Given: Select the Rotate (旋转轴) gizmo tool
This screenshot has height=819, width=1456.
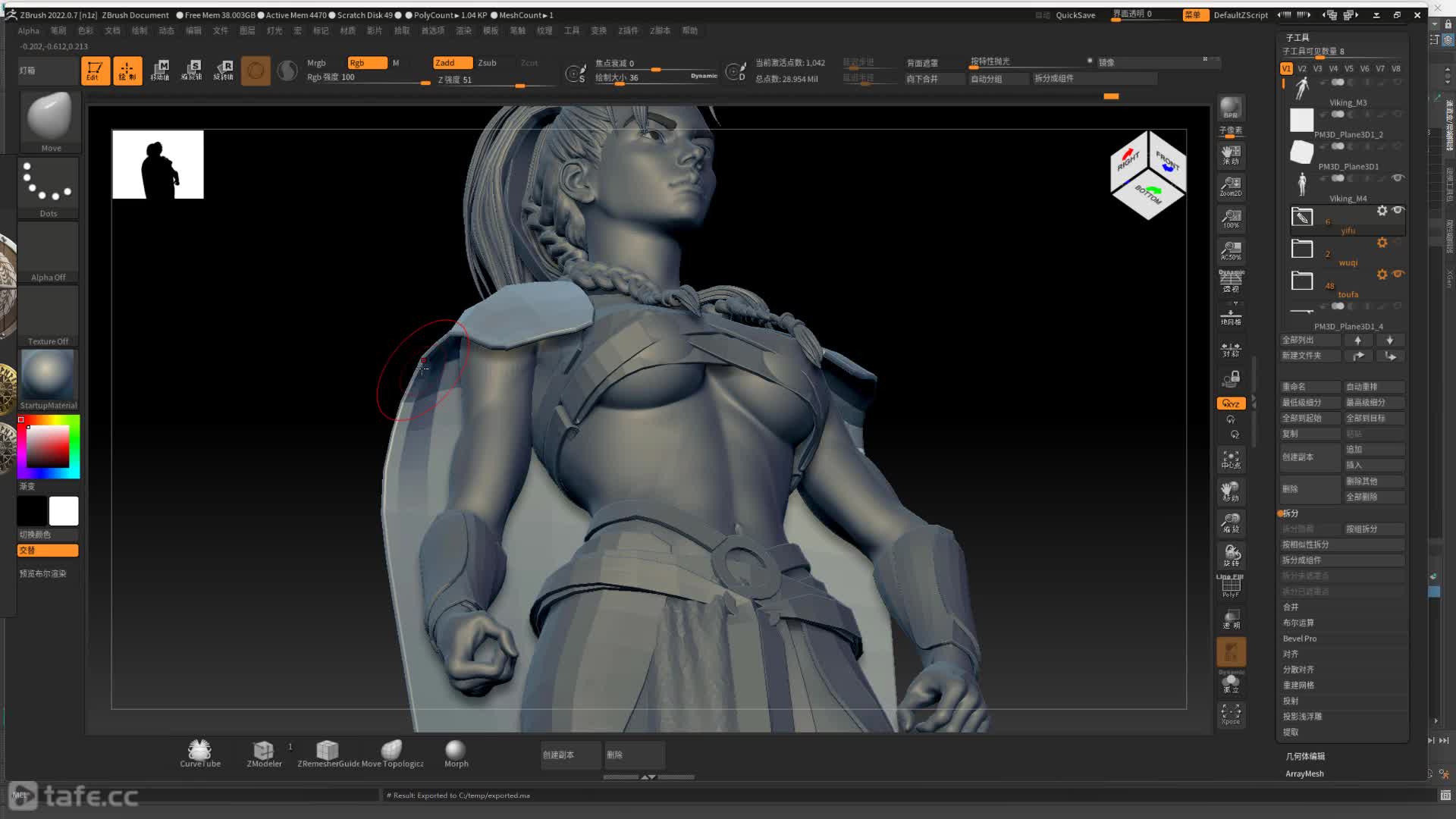Looking at the screenshot, I should tap(224, 71).
